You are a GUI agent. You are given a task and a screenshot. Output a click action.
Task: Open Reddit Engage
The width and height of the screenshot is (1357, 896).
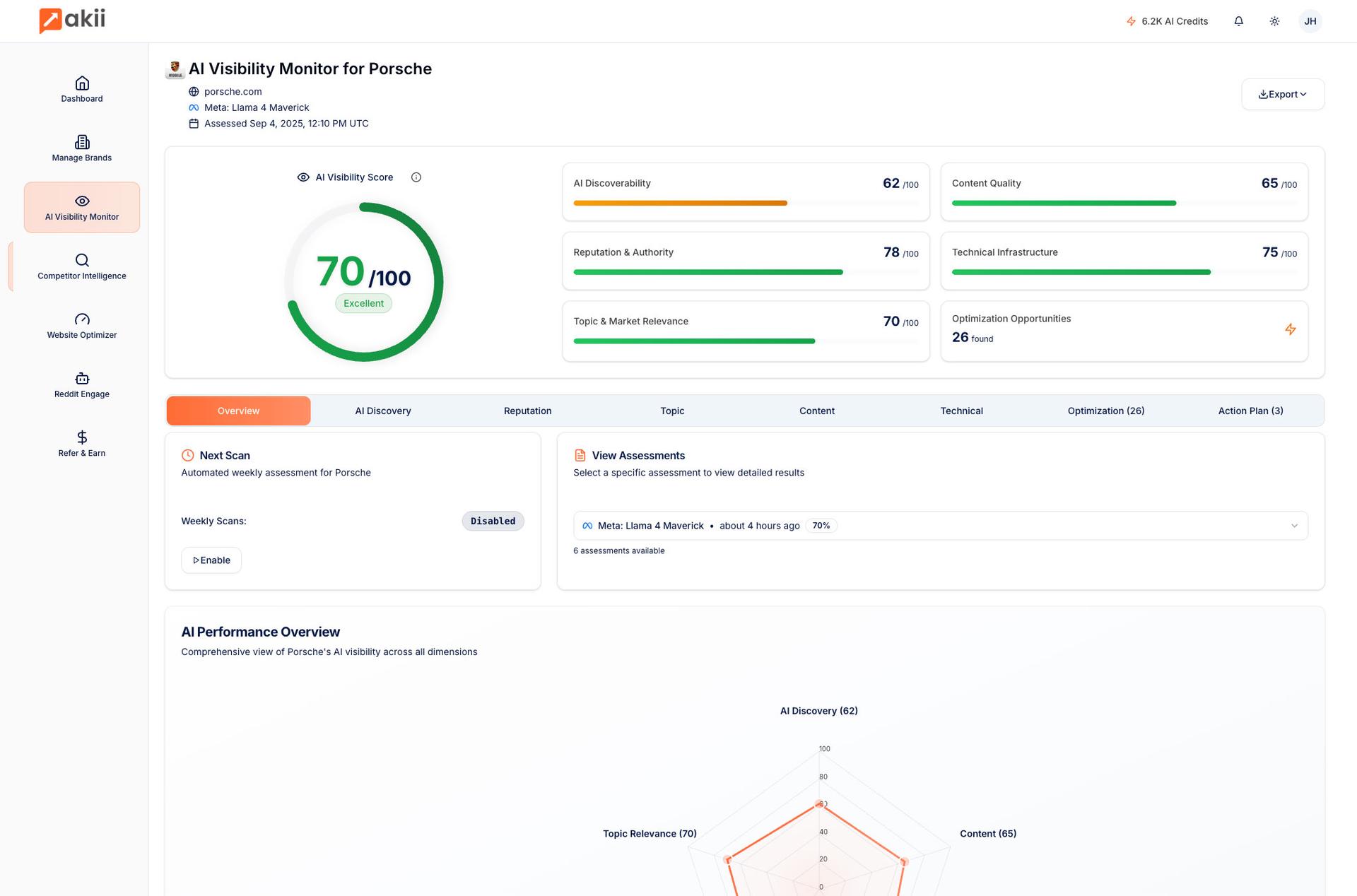pos(81,384)
